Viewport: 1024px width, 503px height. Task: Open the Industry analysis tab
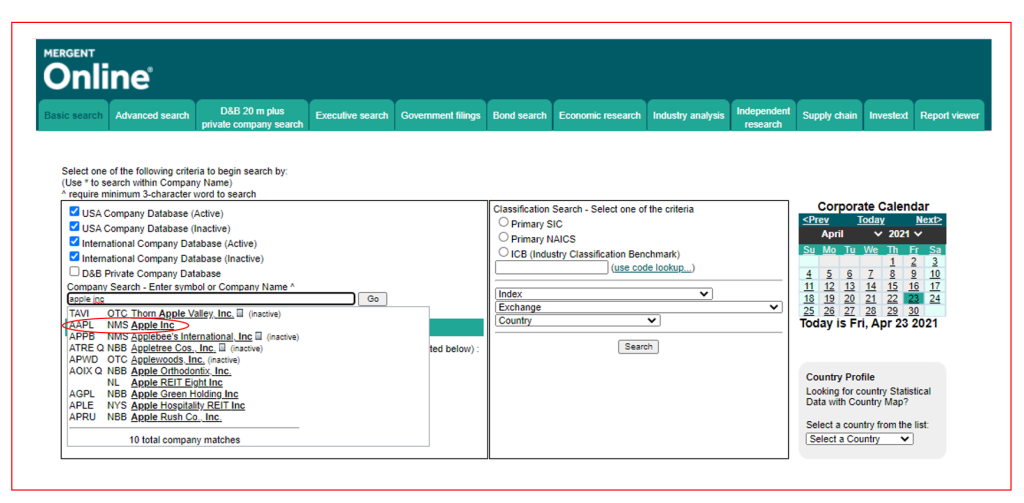pyautogui.click(x=688, y=116)
